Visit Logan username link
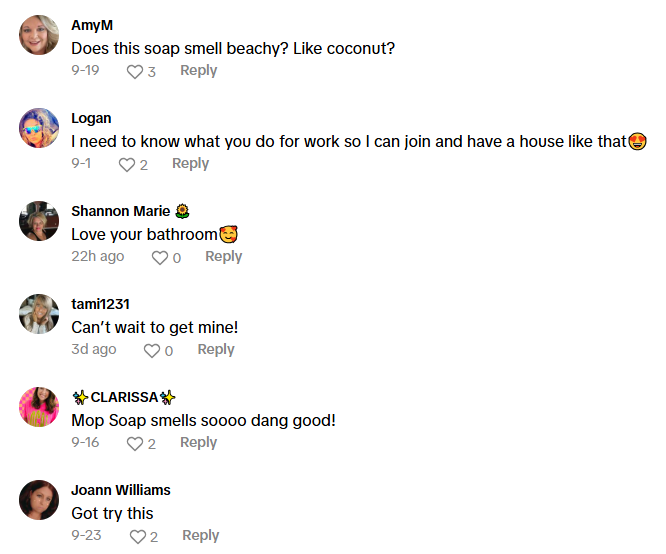The width and height of the screenshot is (666, 554). click(x=91, y=119)
